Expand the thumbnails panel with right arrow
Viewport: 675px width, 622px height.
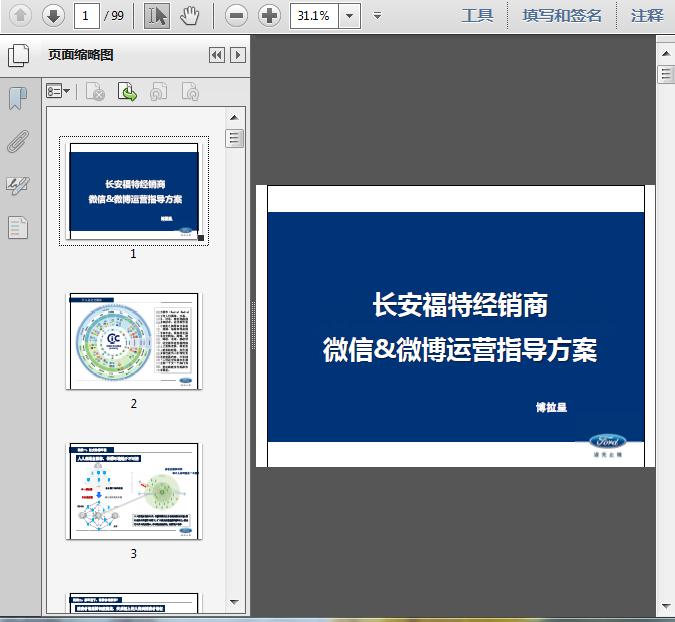pyautogui.click(x=238, y=55)
